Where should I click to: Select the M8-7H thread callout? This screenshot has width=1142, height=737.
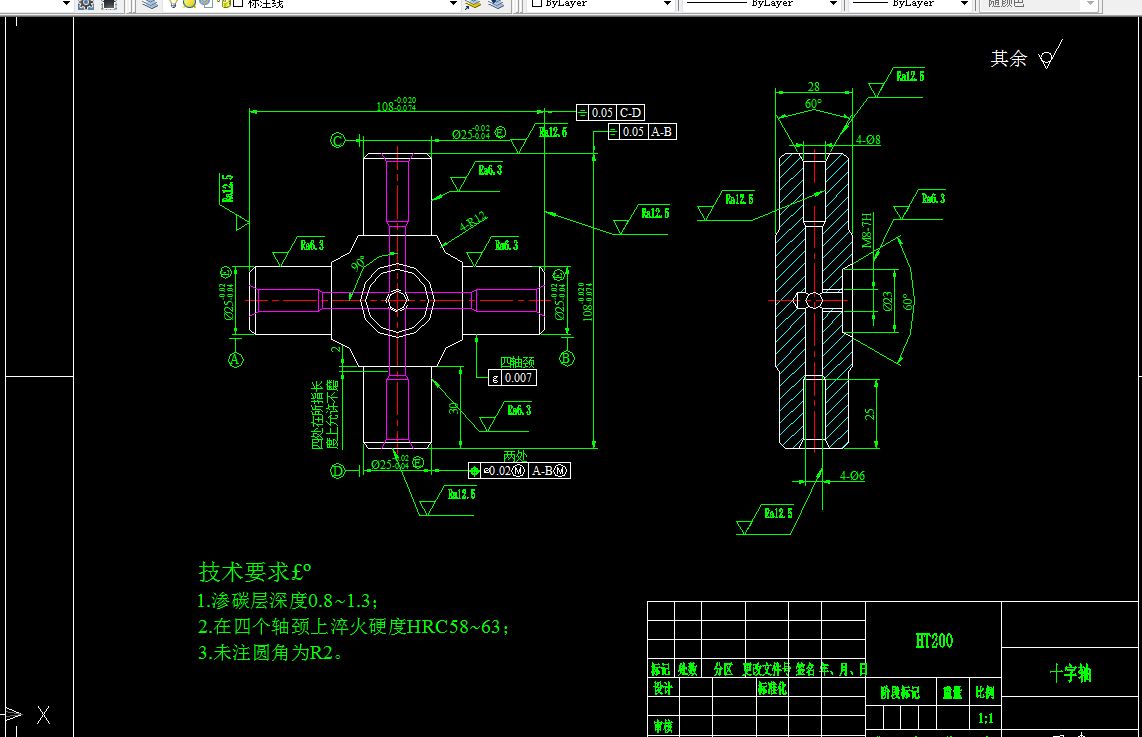(867, 230)
